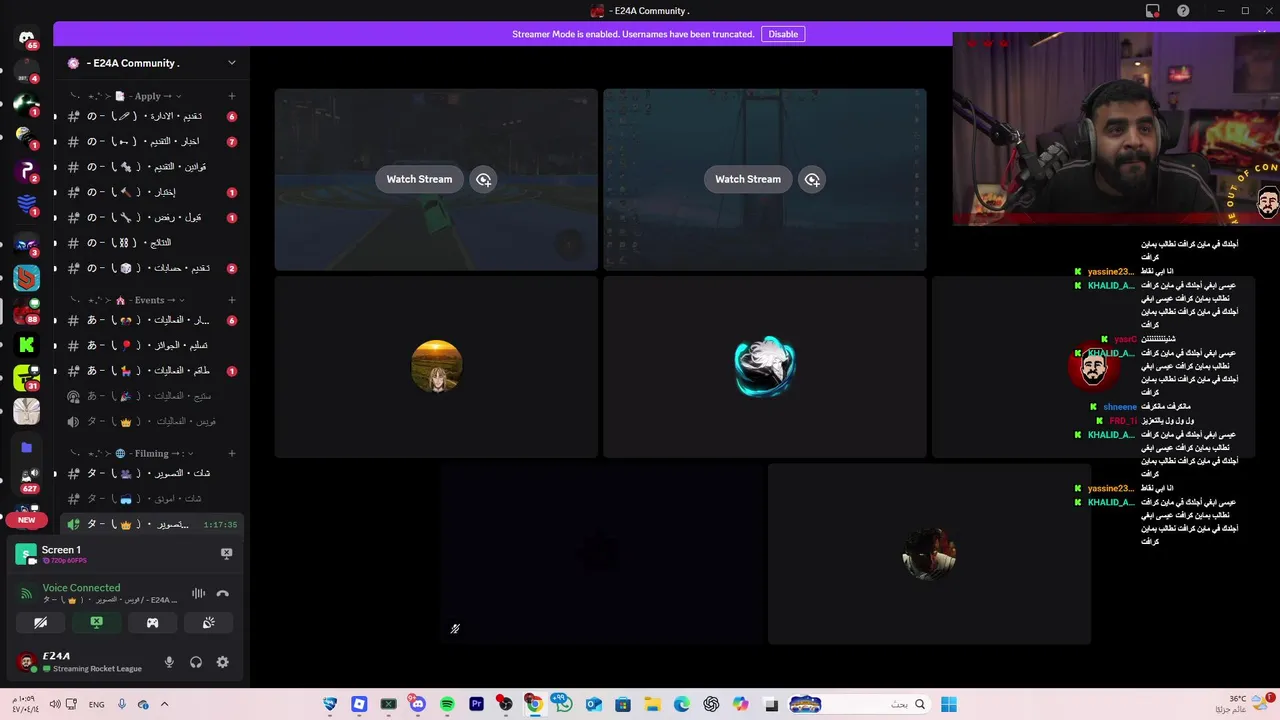Toggle screen share button in voice panel

96,622
